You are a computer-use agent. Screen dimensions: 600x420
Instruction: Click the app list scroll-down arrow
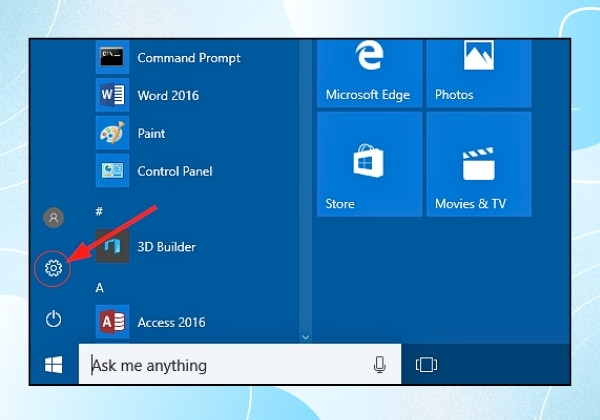pos(305,337)
